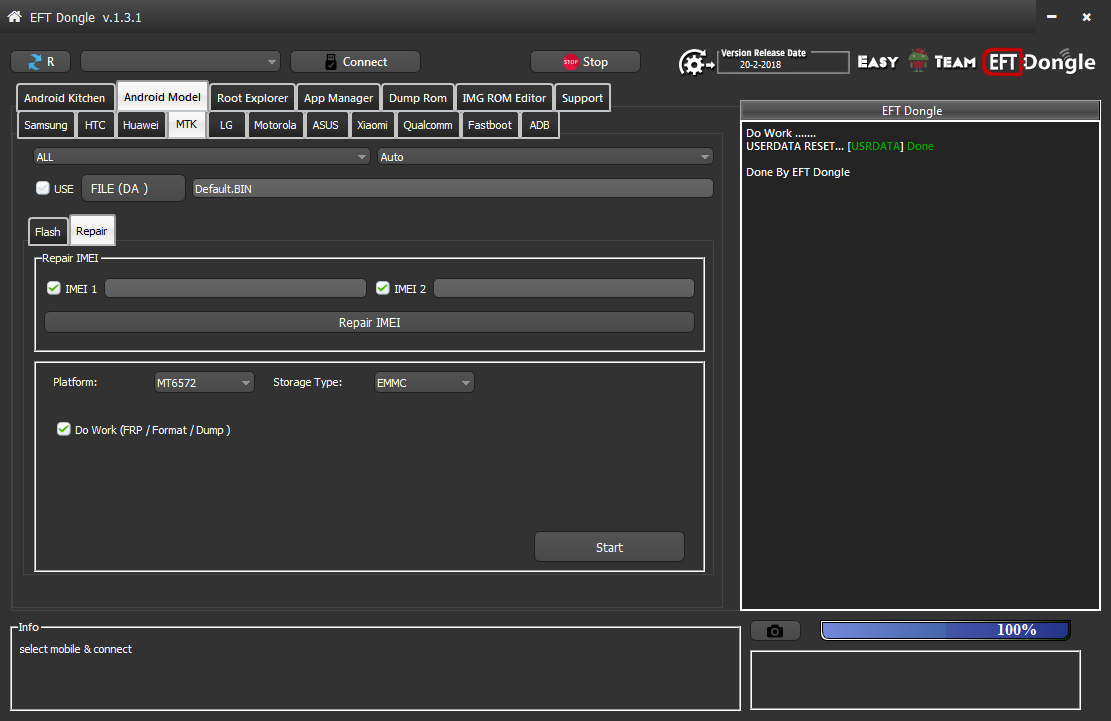Click the refresh R button
This screenshot has height=721, width=1111.
coord(40,62)
